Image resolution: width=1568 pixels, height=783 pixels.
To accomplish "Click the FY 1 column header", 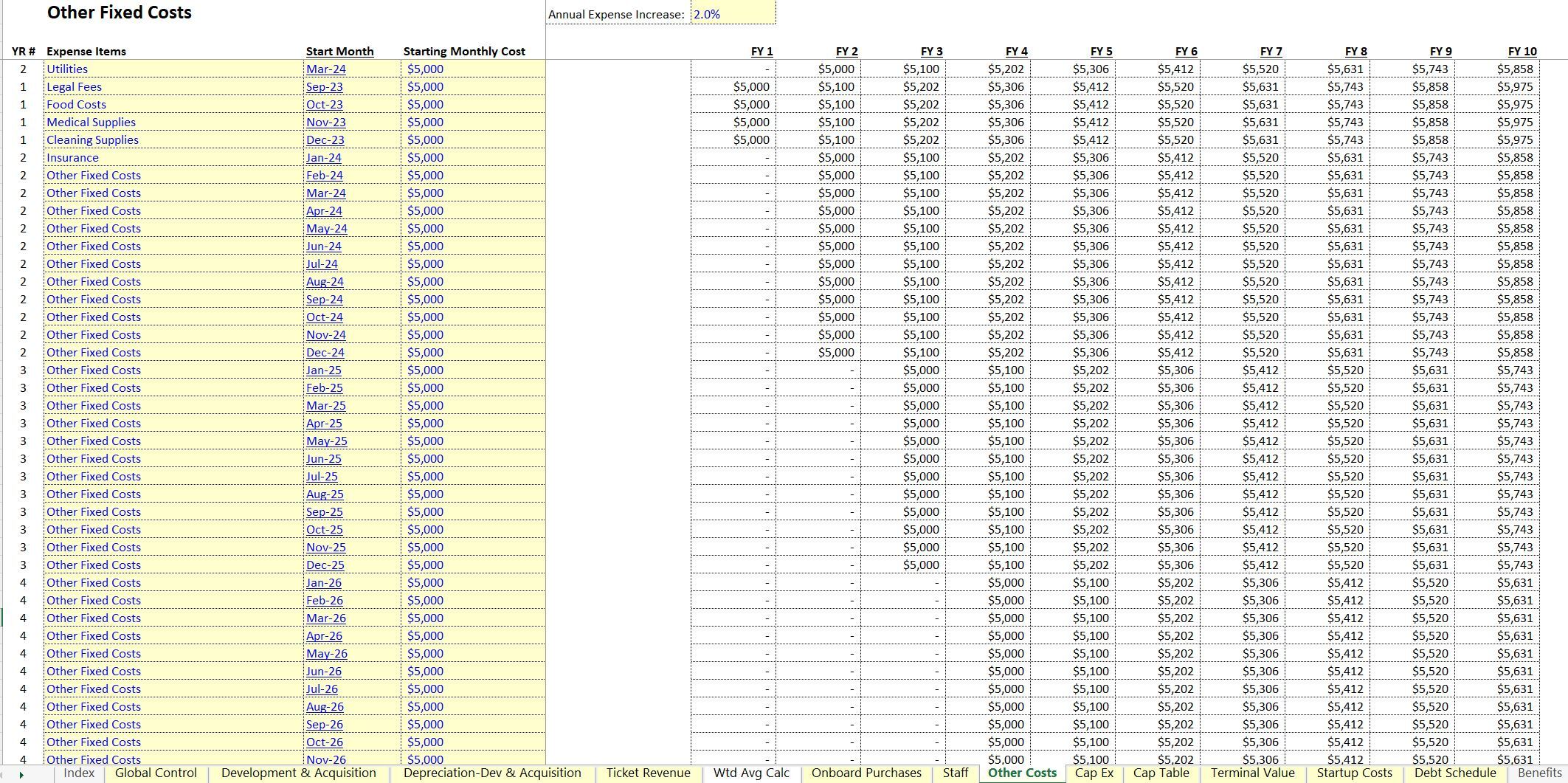I will tap(761, 51).
